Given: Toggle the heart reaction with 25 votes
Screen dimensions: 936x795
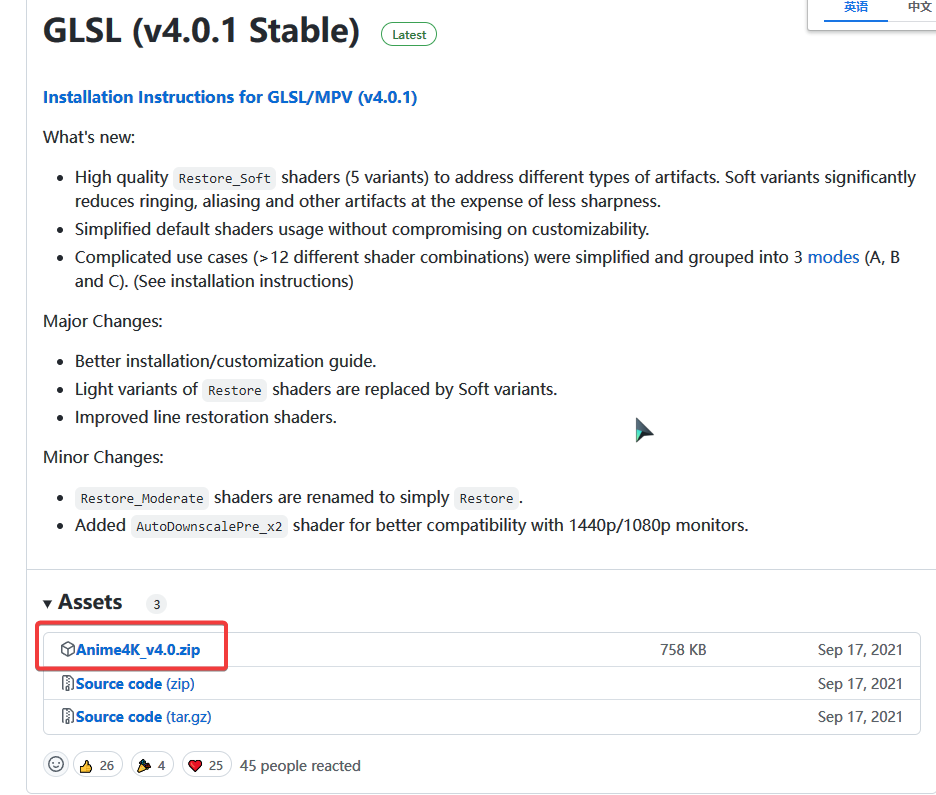Looking at the screenshot, I should (x=206, y=765).
